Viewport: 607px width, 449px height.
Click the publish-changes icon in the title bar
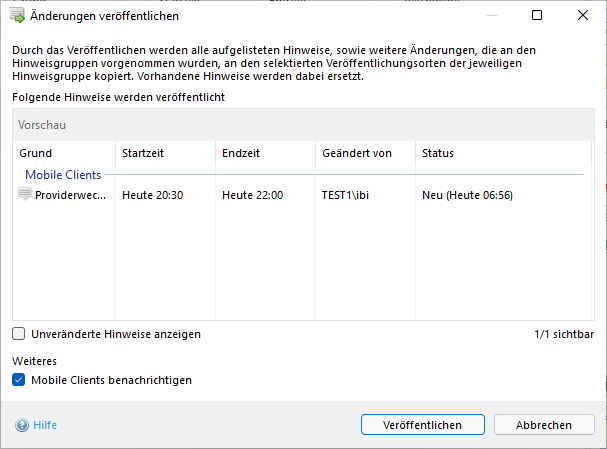[x=17, y=16]
